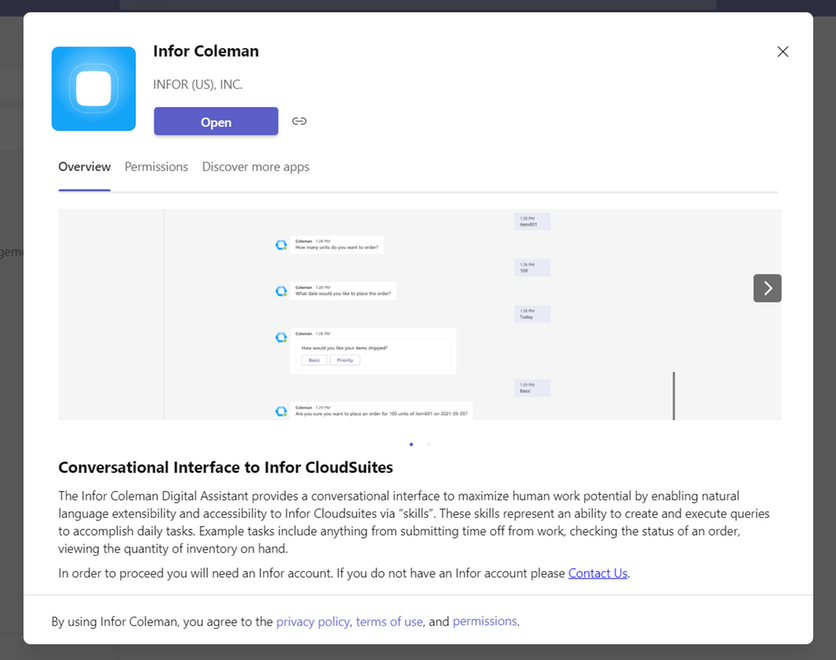Click the Coleman avatar beside "How many units" message
This screenshot has height=660, width=836.
point(281,245)
